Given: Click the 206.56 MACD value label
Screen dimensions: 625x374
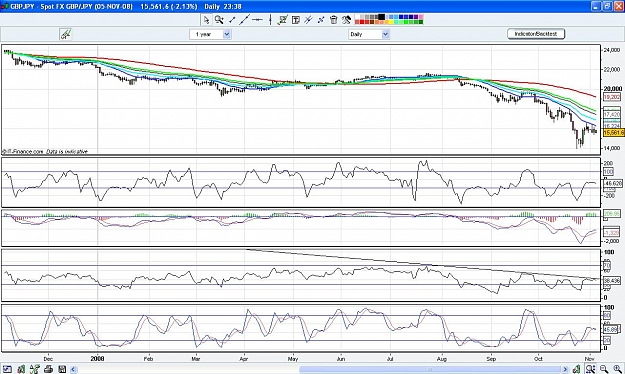Looking at the screenshot, I should (612, 214).
